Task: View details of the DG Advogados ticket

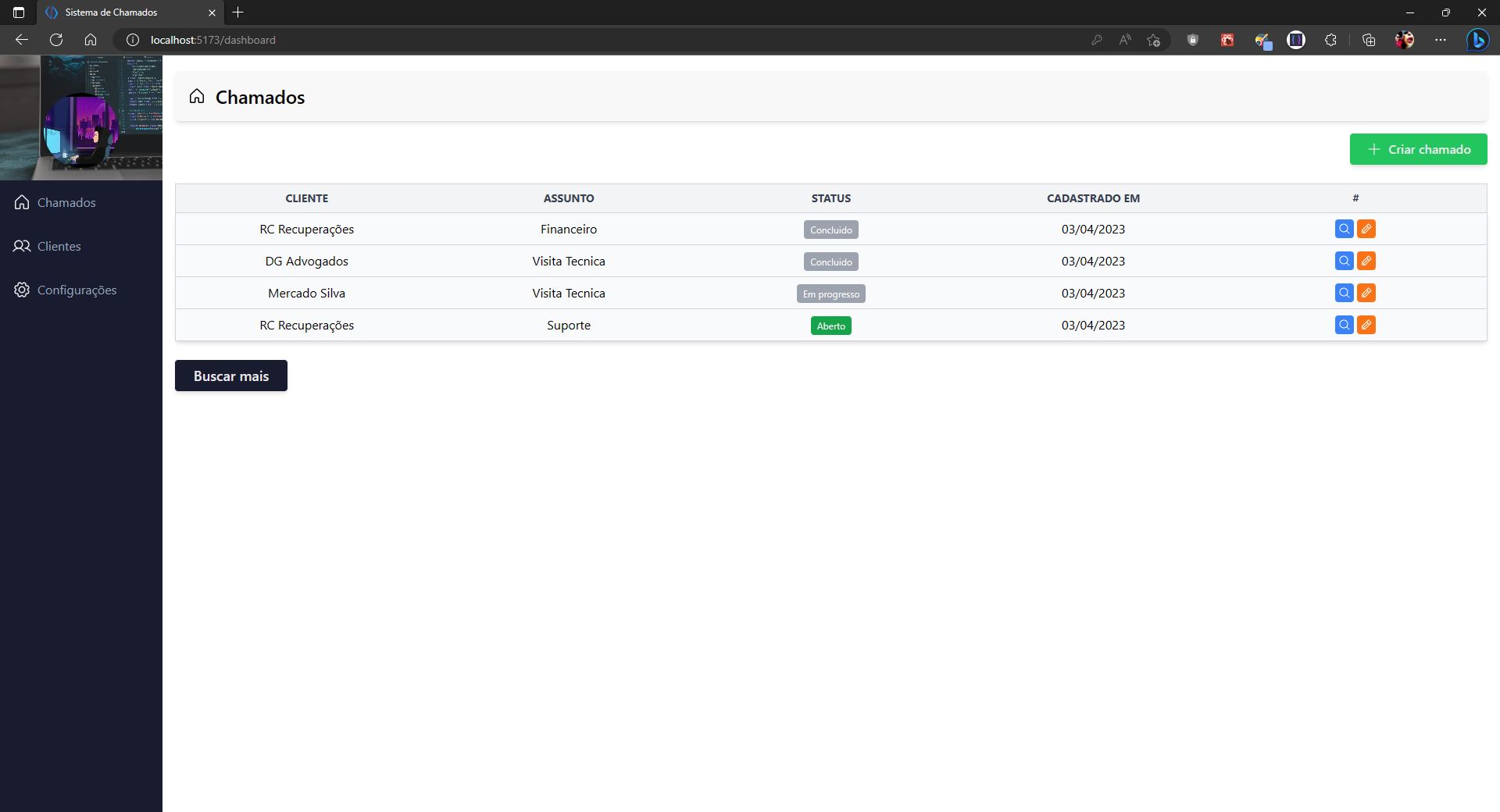Action: pos(1343,261)
